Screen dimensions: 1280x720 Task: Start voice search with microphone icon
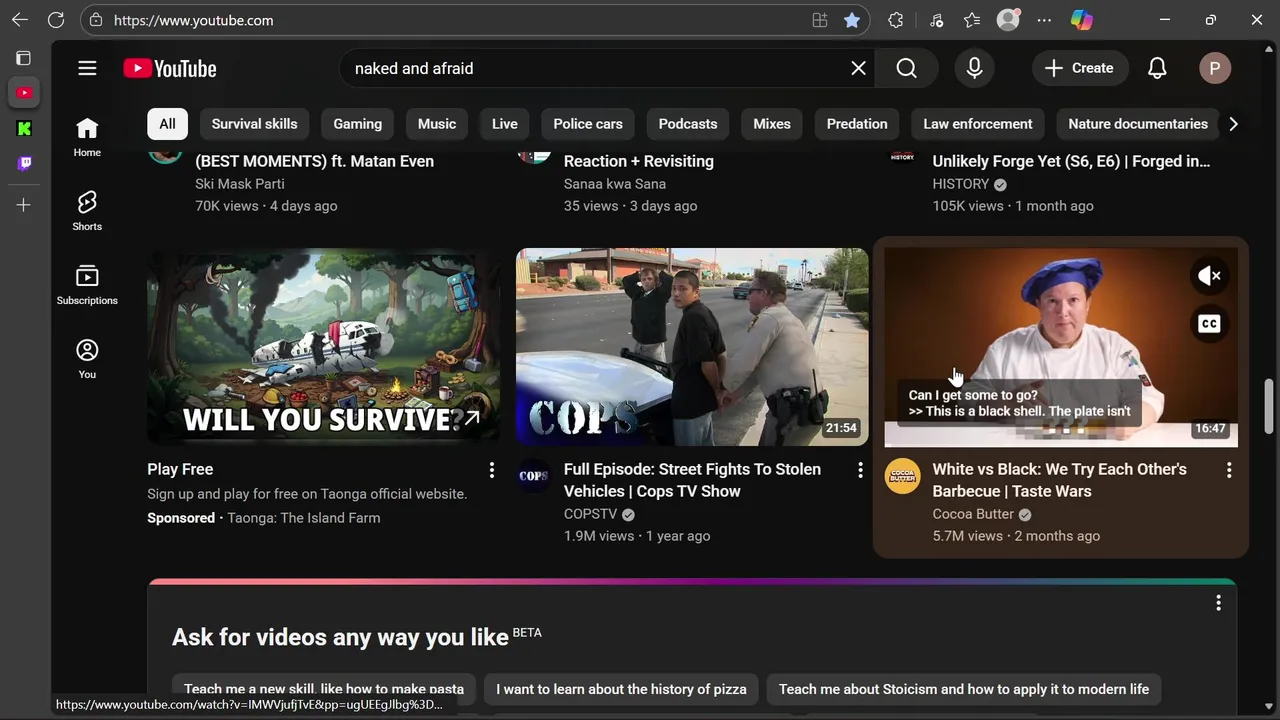pyautogui.click(x=974, y=68)
